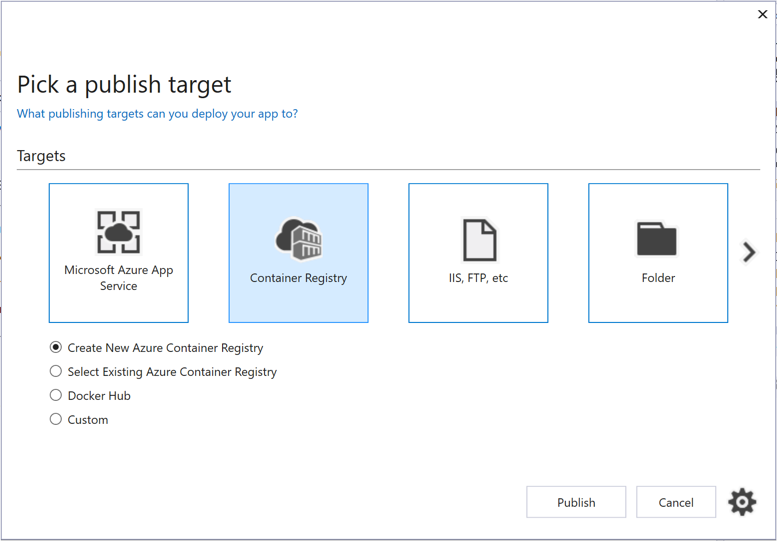Click the Publish button

pos(576,502)
